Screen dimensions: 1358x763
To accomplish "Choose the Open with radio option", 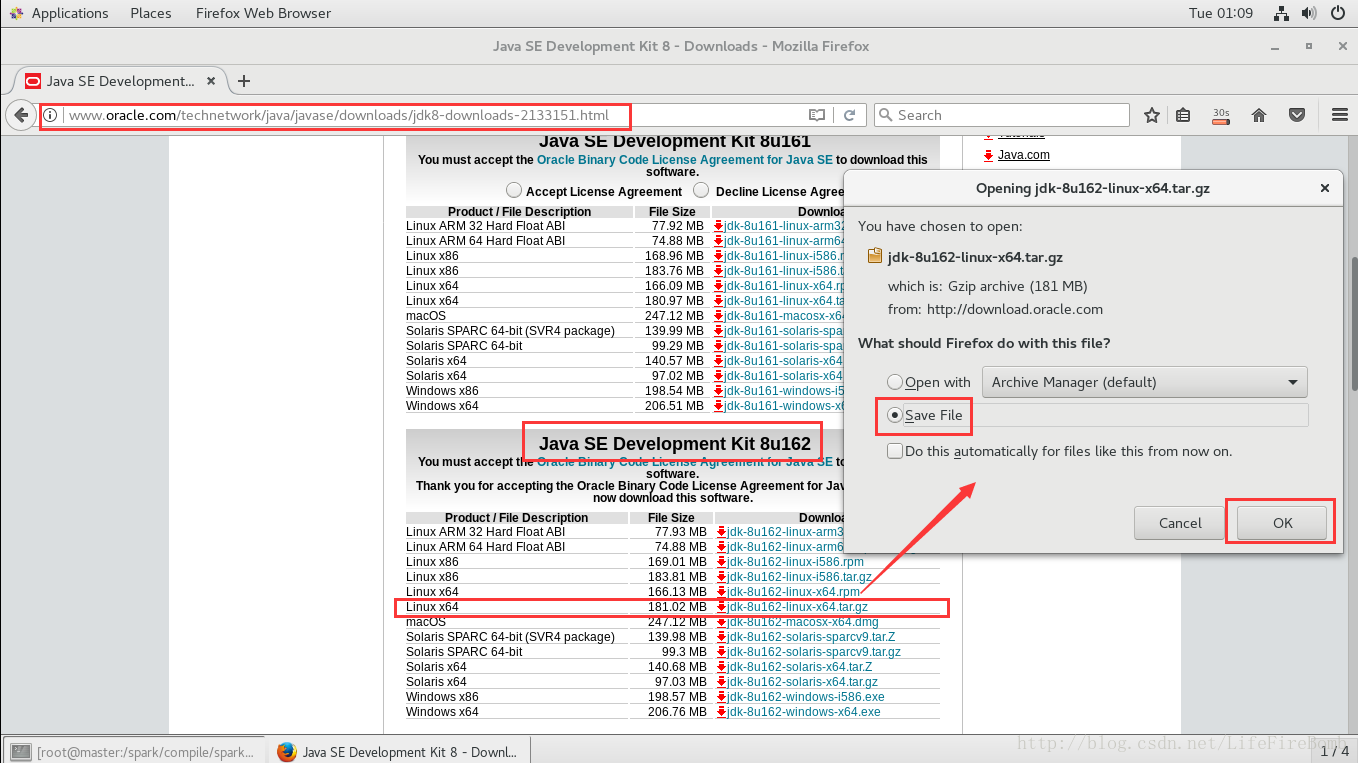I will [x=895, y=382].
